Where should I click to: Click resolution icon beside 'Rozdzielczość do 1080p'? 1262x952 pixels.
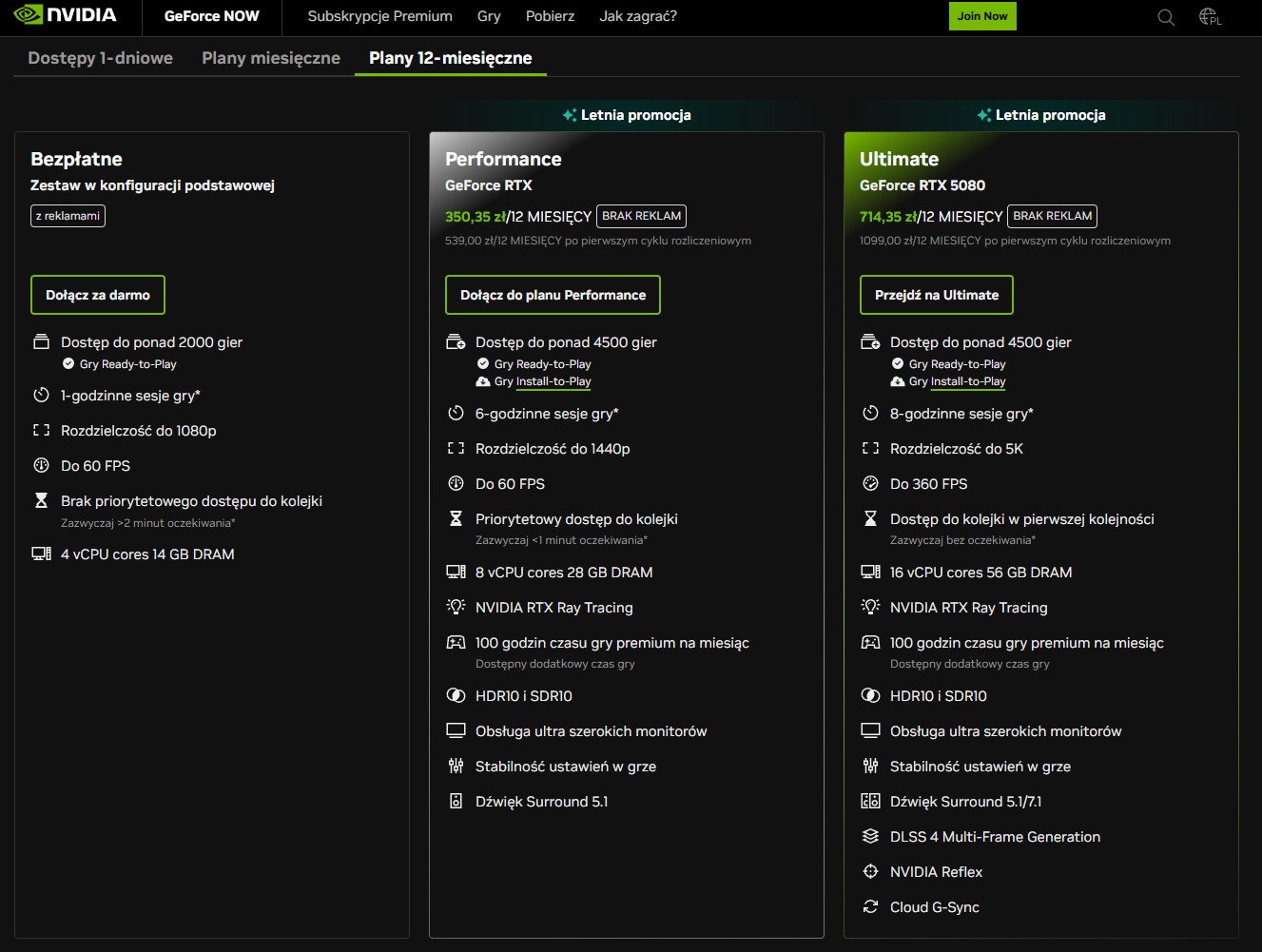(41, 430)
